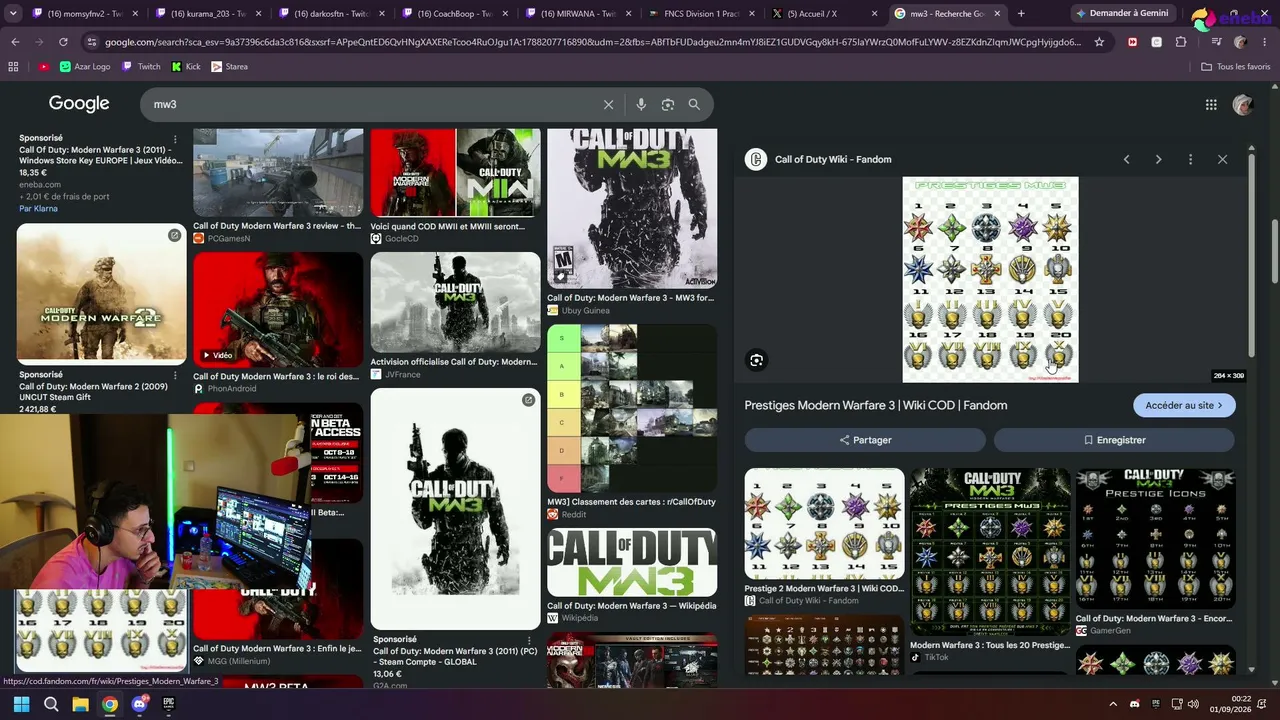1280x720 pixels.
Task: Open Discord from the taskbar
Action: 139,704
